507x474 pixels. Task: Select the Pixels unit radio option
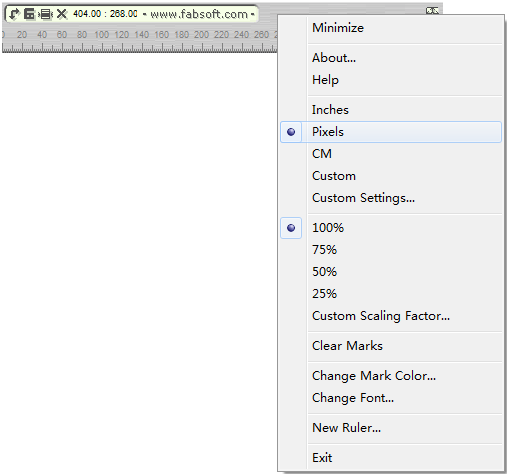(391, 132)
